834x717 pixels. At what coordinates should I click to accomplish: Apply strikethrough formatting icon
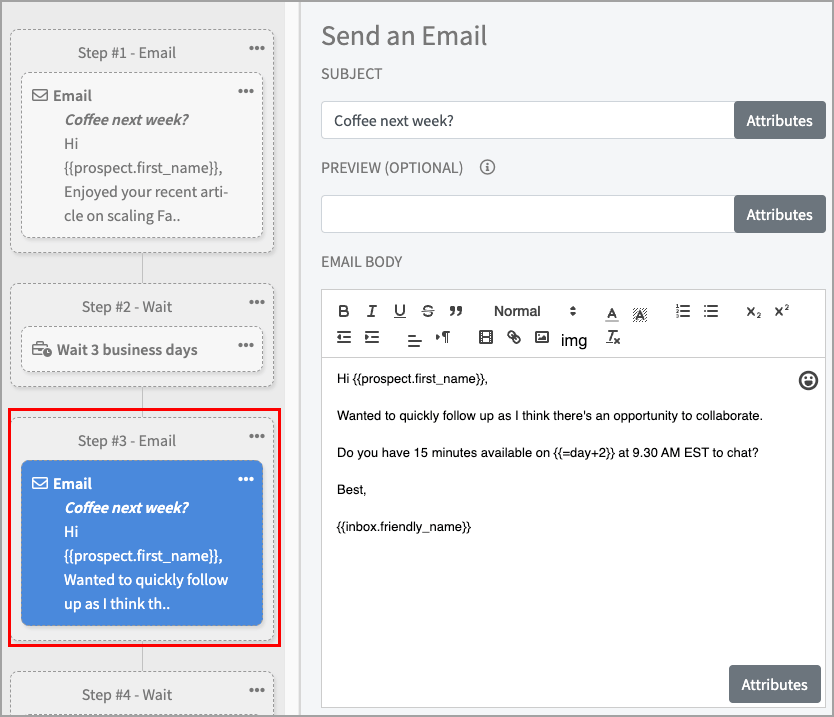(x=428, y=311)
